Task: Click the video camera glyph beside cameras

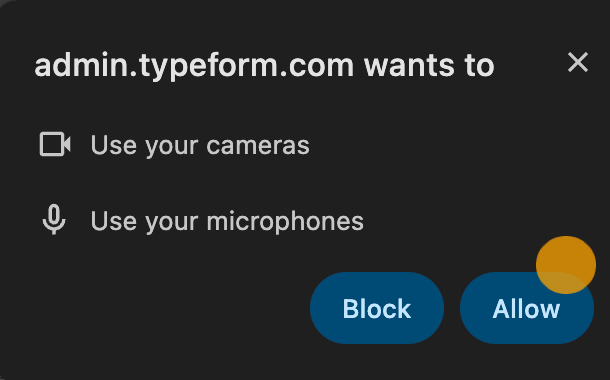Action: (x=55, y=144)
